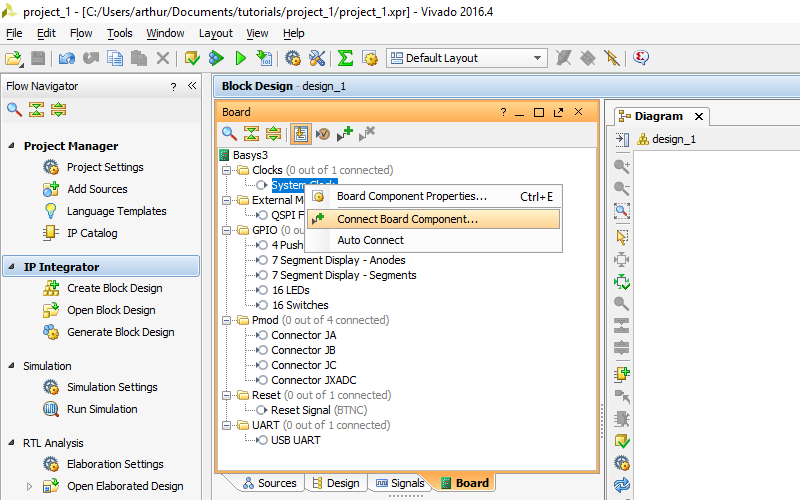Image resolution: width=800 pixels, height=500 pixels.
Task: Toggle the USB UART connection circle
Action: pyautogui.click(x=262, y=440)
